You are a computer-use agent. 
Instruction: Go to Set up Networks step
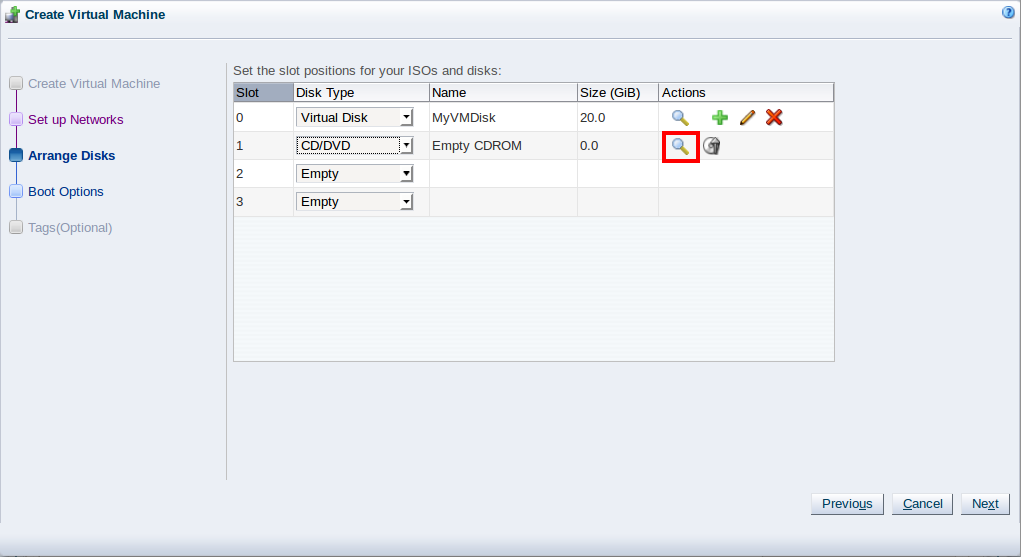click(x=76, y=119)
